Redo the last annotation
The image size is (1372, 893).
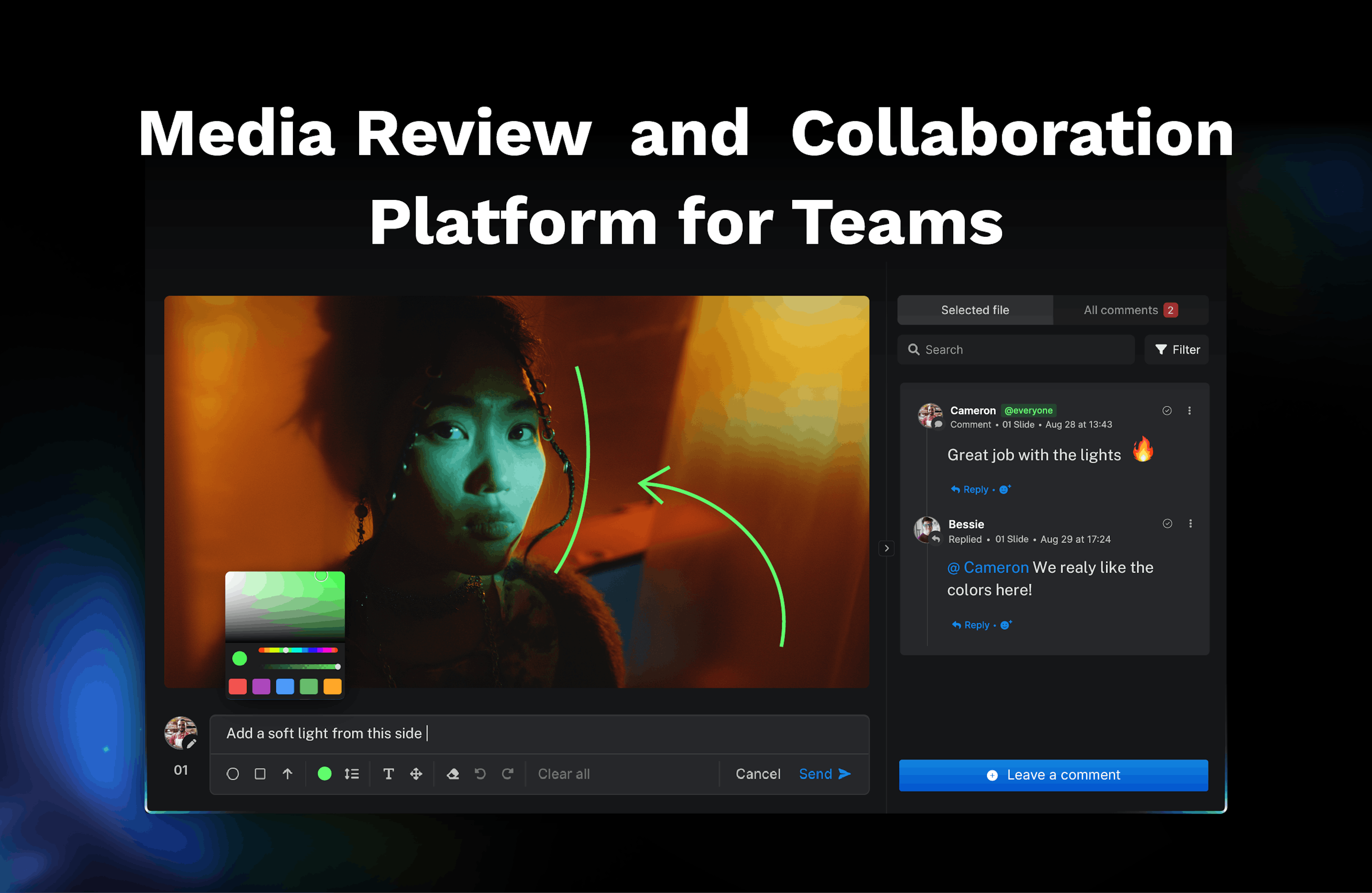pos(508,774)
